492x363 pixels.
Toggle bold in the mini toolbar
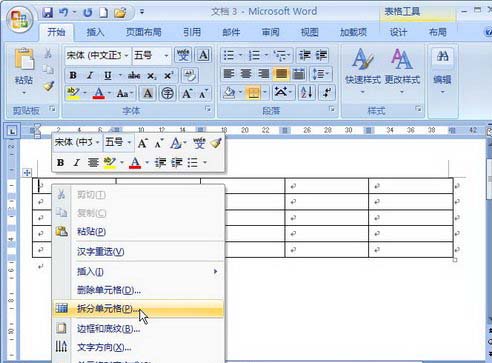pos(60,163)
